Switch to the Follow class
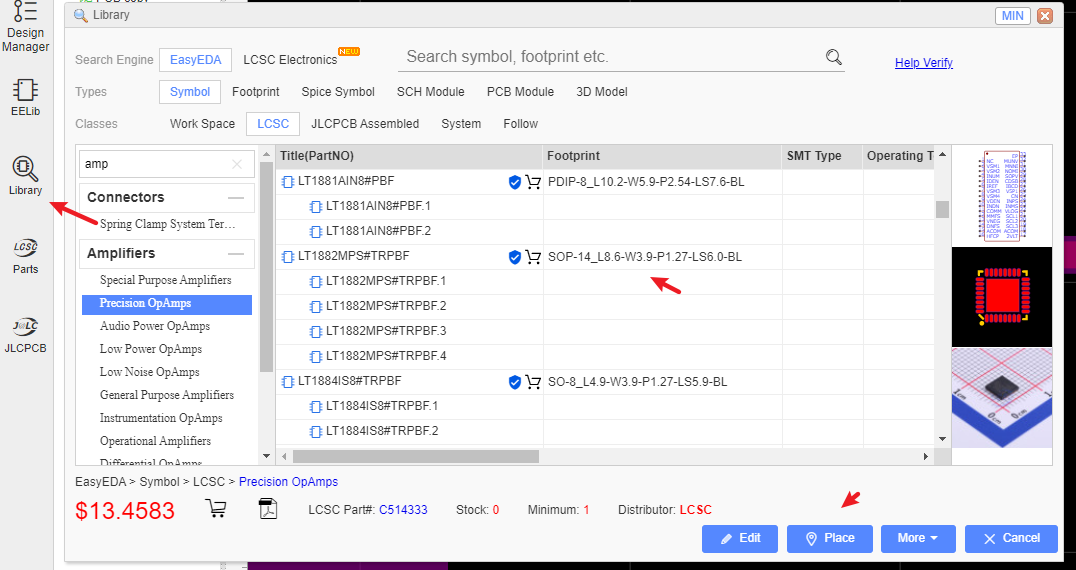The height and width of the screenshot is (570, 1076). coord(520,124)
